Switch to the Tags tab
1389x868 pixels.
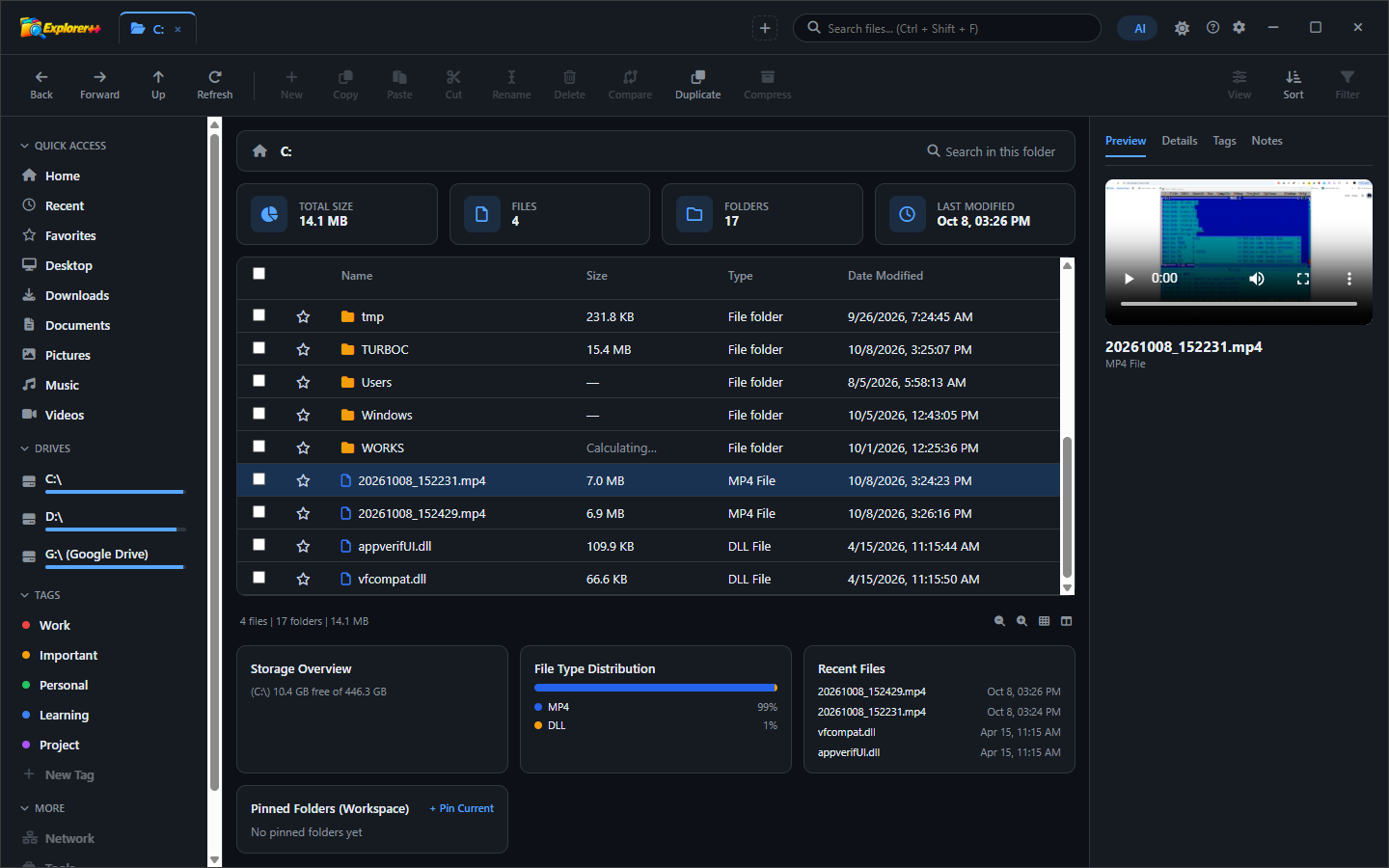pyautogui.click(x=1224, y=141)
